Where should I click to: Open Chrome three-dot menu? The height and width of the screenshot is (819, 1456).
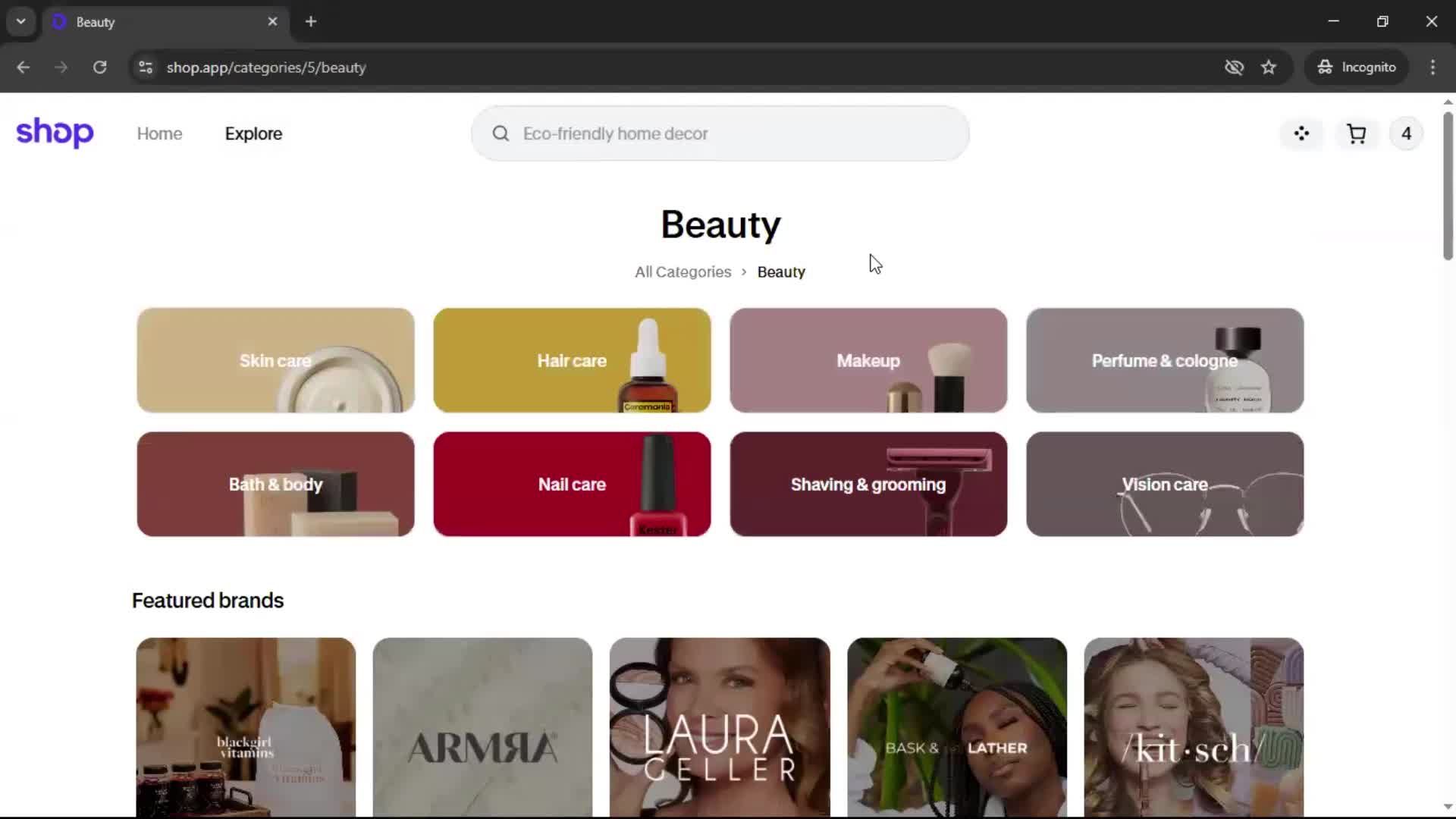point(1432,67)
